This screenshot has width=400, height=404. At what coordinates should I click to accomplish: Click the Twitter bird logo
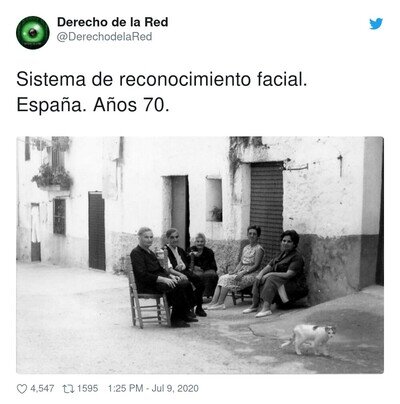(376, 24)
